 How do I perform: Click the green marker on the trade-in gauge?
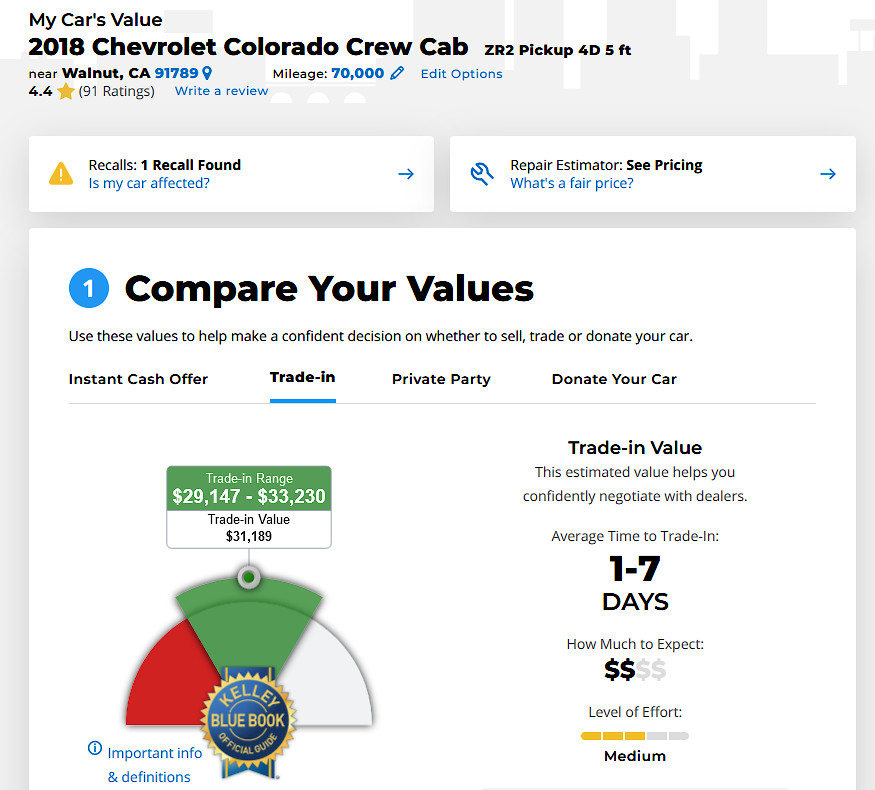pyautogui.click(x=249, y=577)
